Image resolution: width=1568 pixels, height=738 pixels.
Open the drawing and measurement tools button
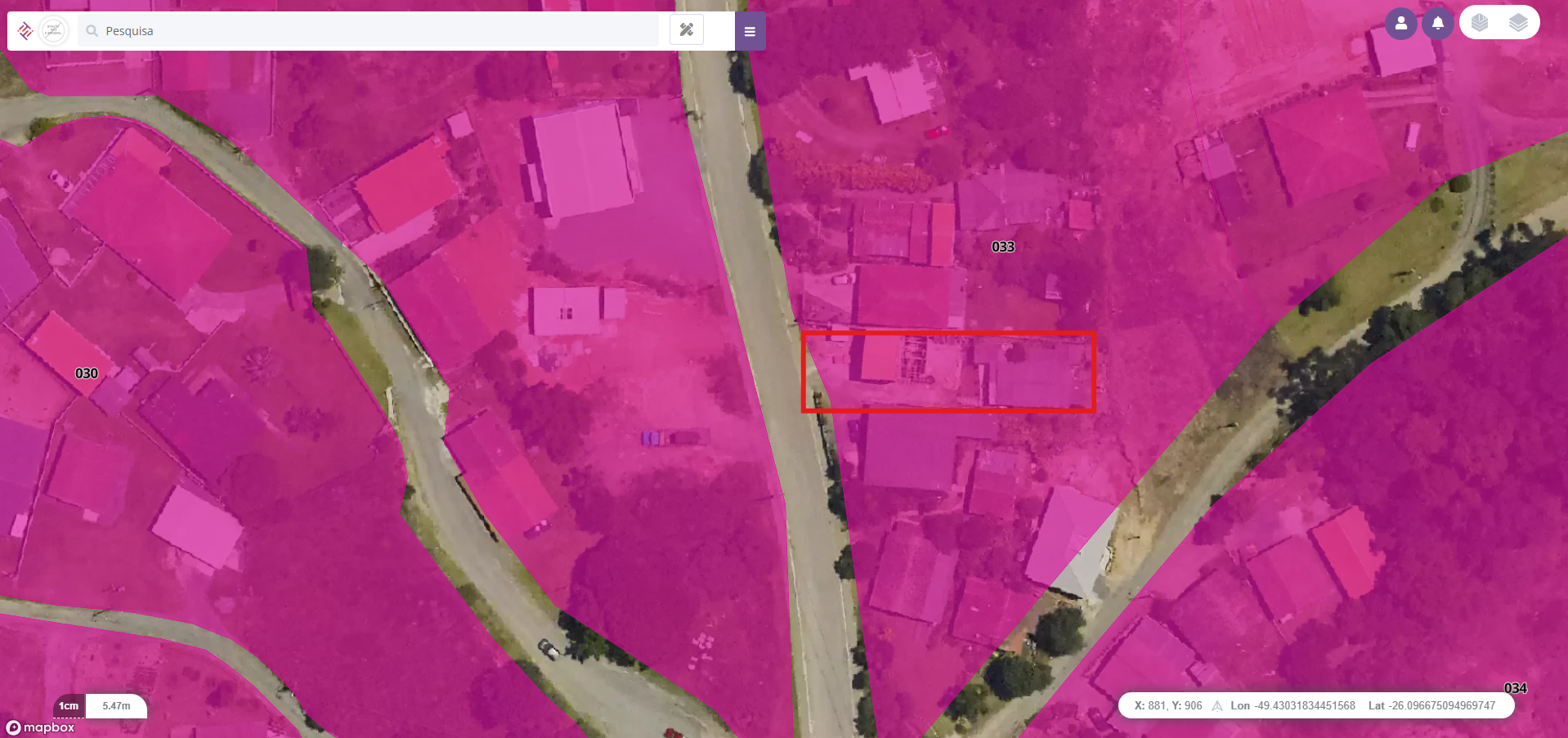(x=686, y=30)
